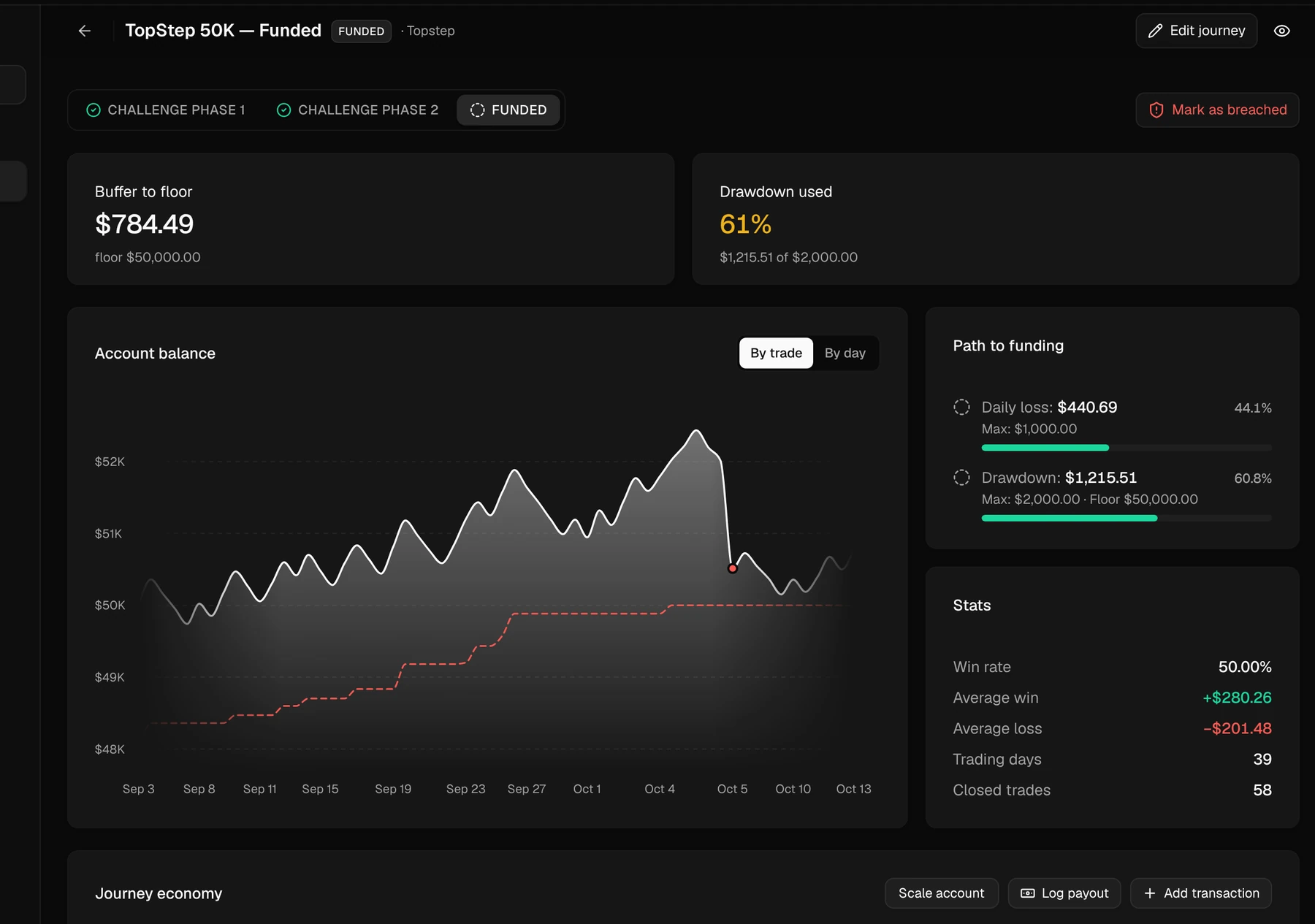Select the Challenge Phase 1 tab
Image resolution: width=1315 pixels, height=924 pixels.
pyautogui.click(x=166, y=110)
